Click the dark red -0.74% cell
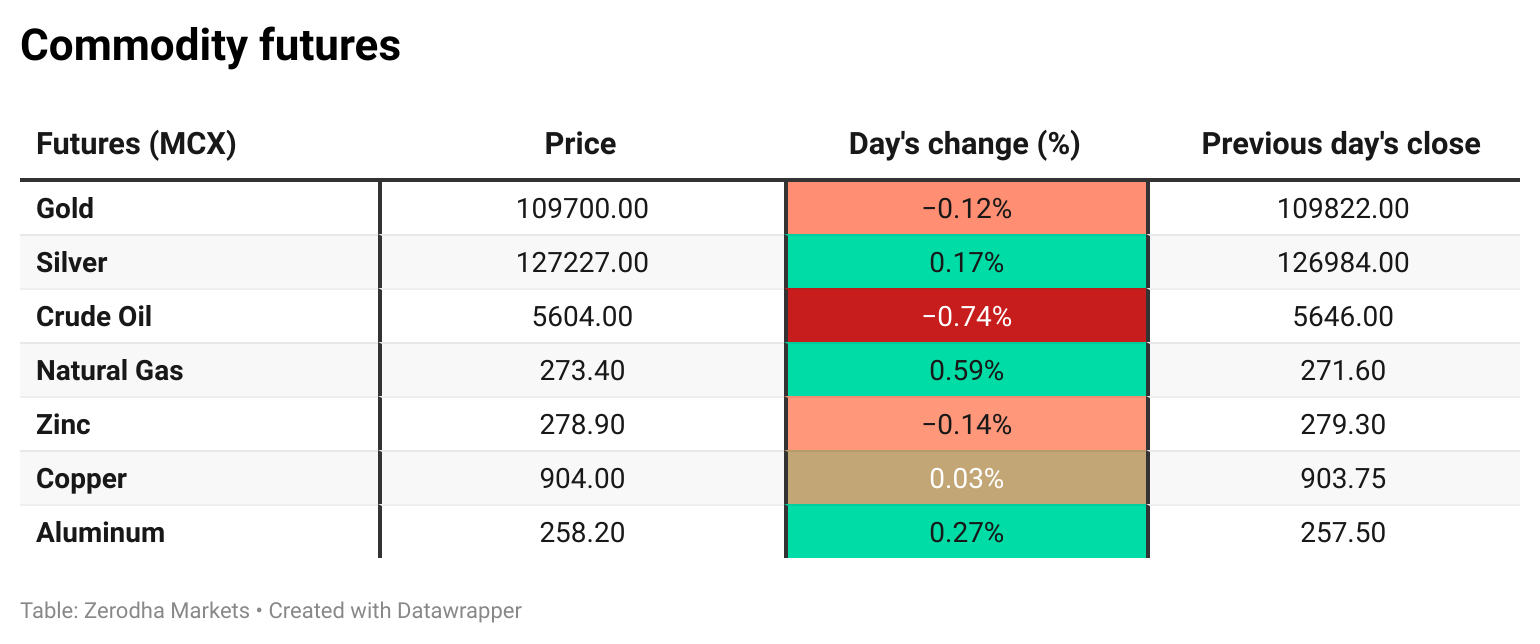1540x644 pixels. point(966,317)
